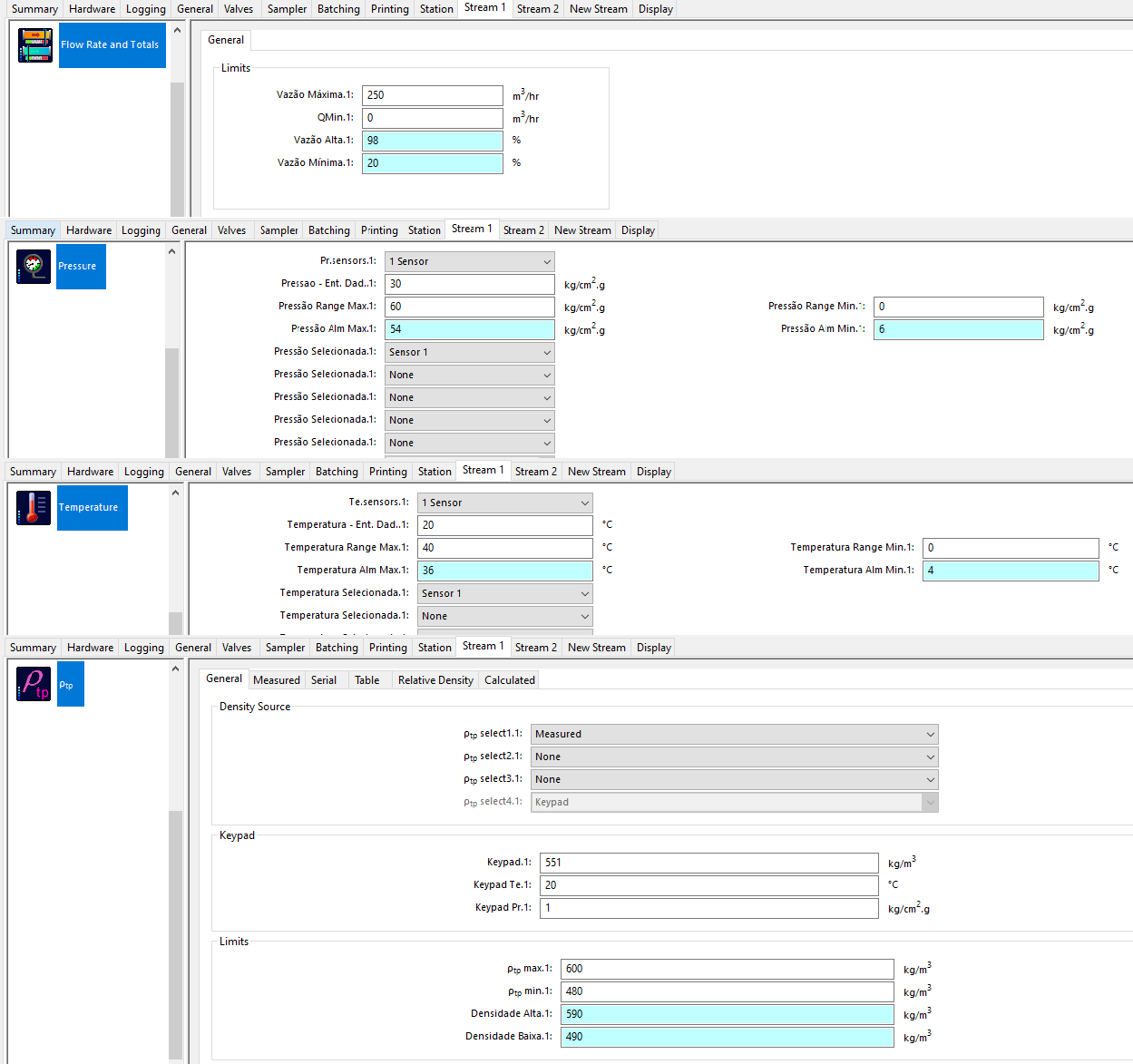Open New Stream tab above the Temperature panel
This screenshot has height=1064, width=1133.
tap(597, 472)
